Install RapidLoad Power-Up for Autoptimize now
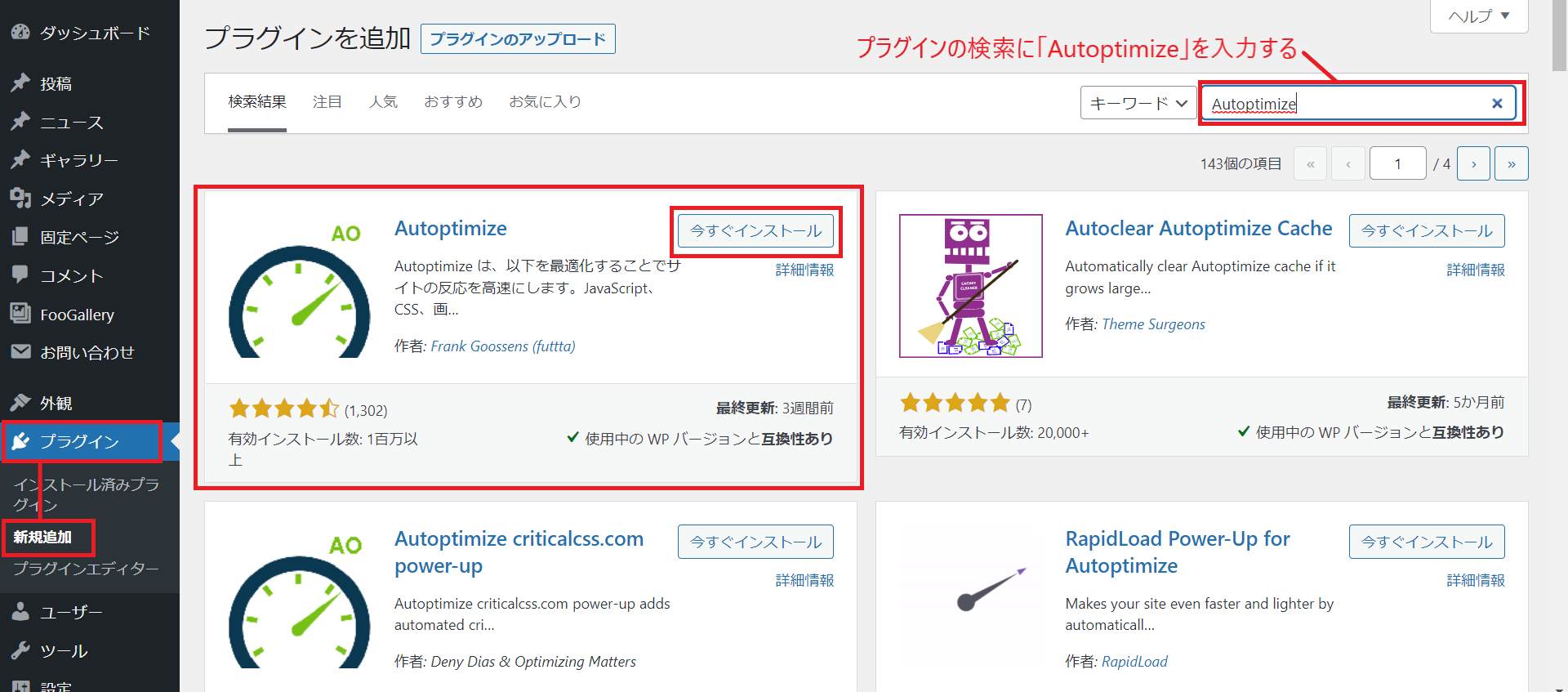This screenshot has width=1568, height=692. (x=1427, y=542)
